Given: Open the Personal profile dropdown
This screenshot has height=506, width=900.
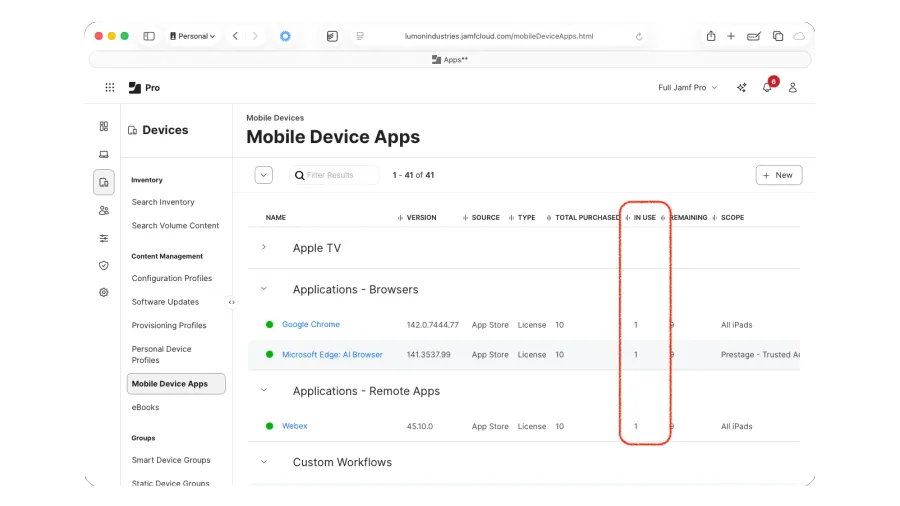Looking at the screenshot, I should 193,36.
